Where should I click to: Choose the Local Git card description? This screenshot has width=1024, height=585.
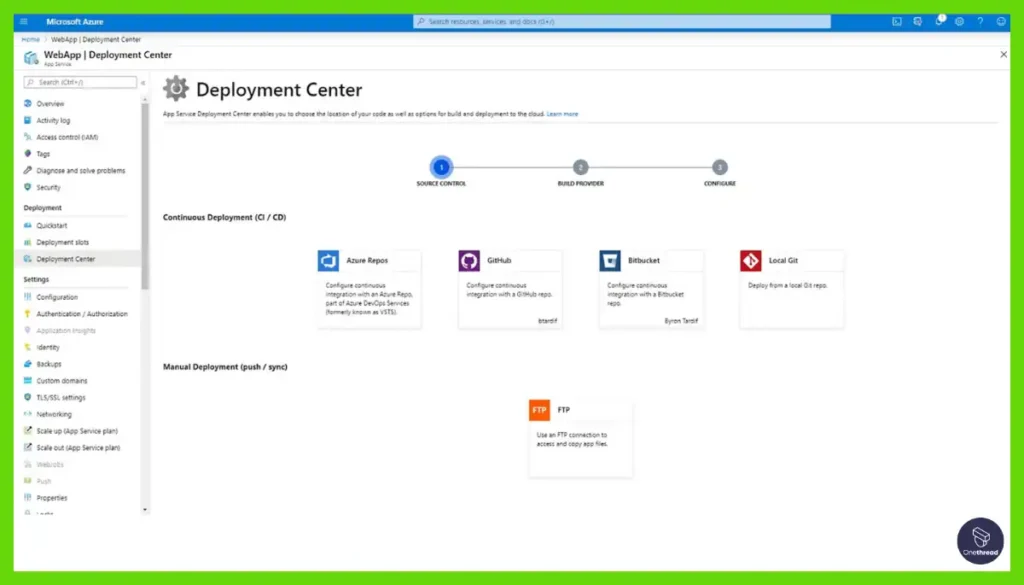[x=788, y=285]
